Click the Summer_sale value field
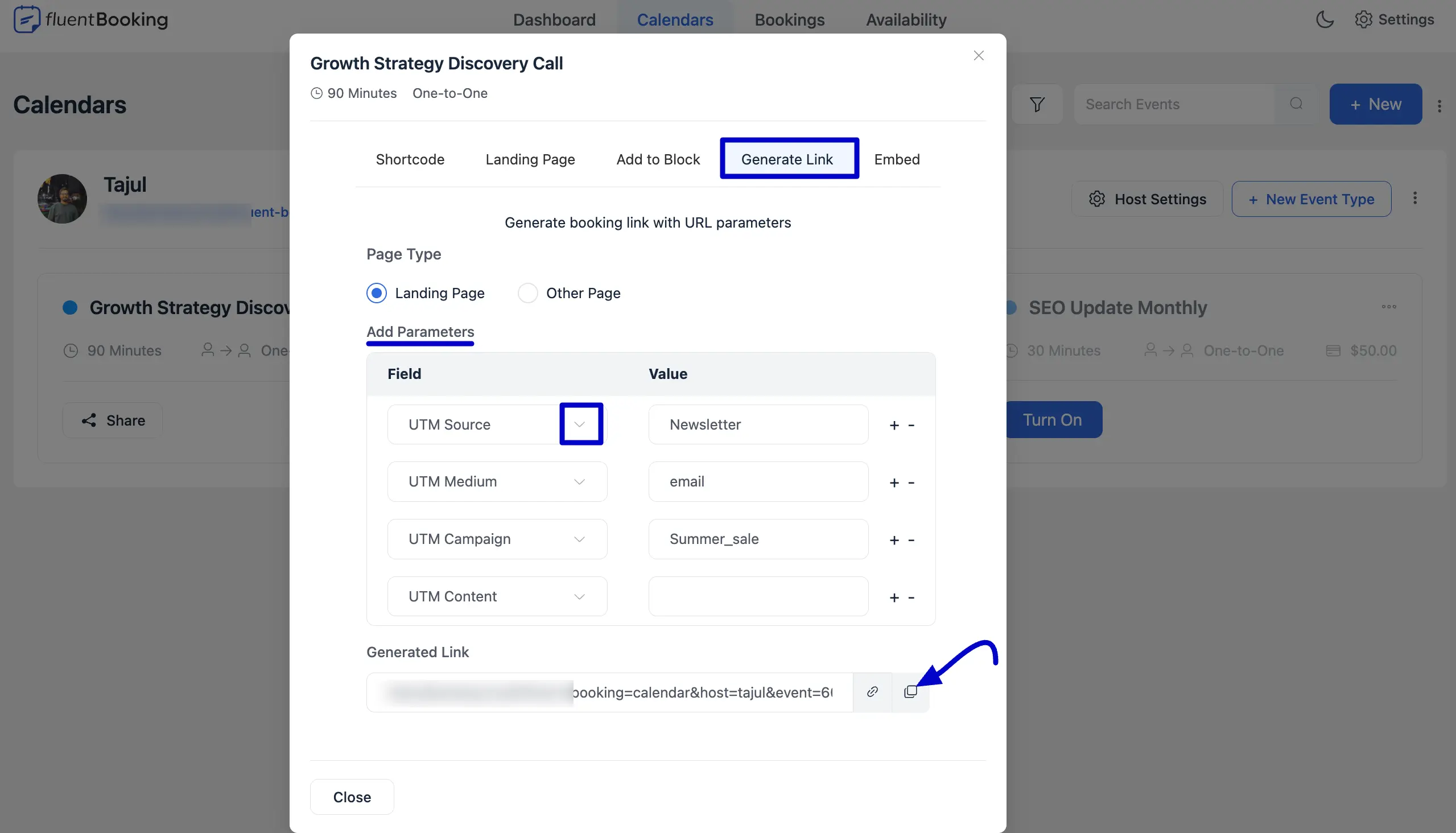The height and width of the screenshot is (833, 1456). click(758, 539)
